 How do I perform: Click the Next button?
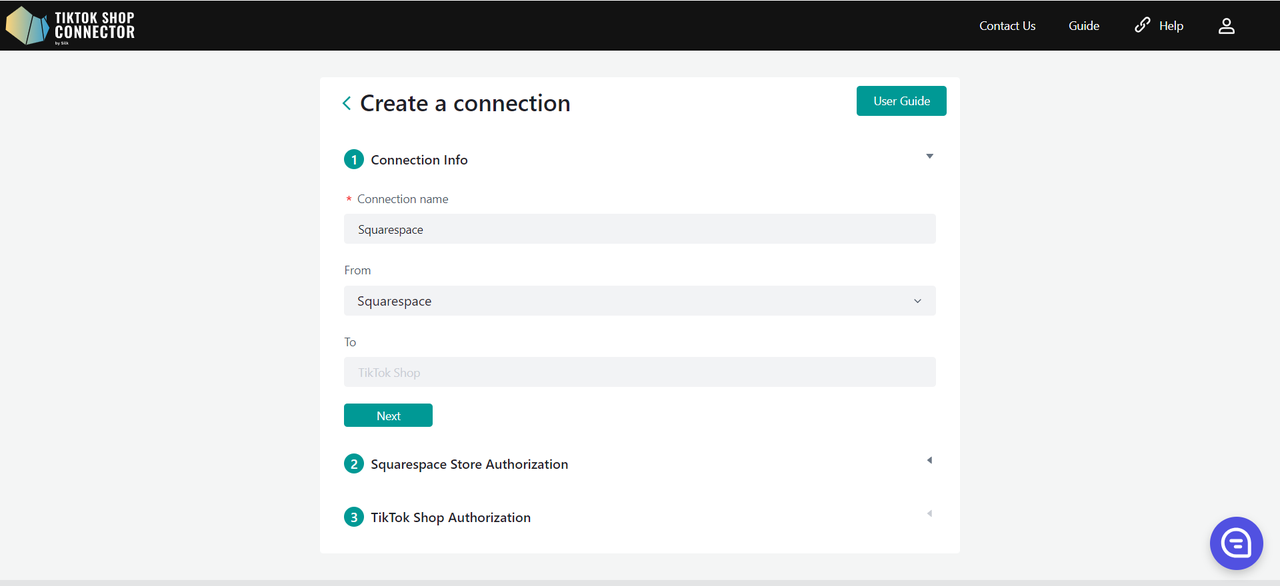click(388, 415)
